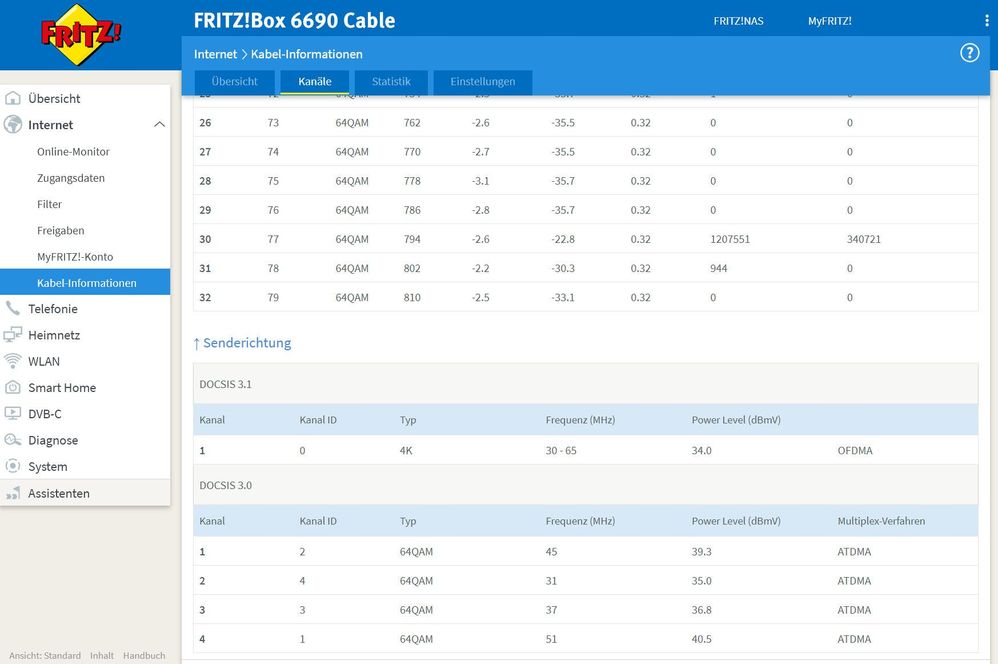This screenshot has width=998, height=664.
Task: Click the value 340721 in row 30
Action: 863,239
